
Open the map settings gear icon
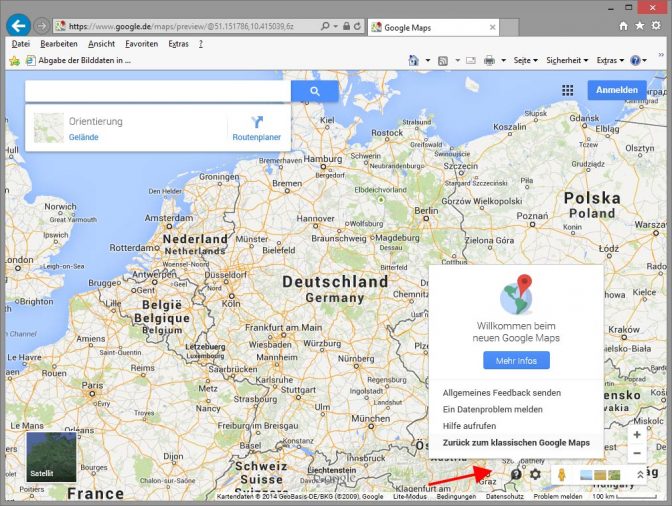tap(535, 474)
